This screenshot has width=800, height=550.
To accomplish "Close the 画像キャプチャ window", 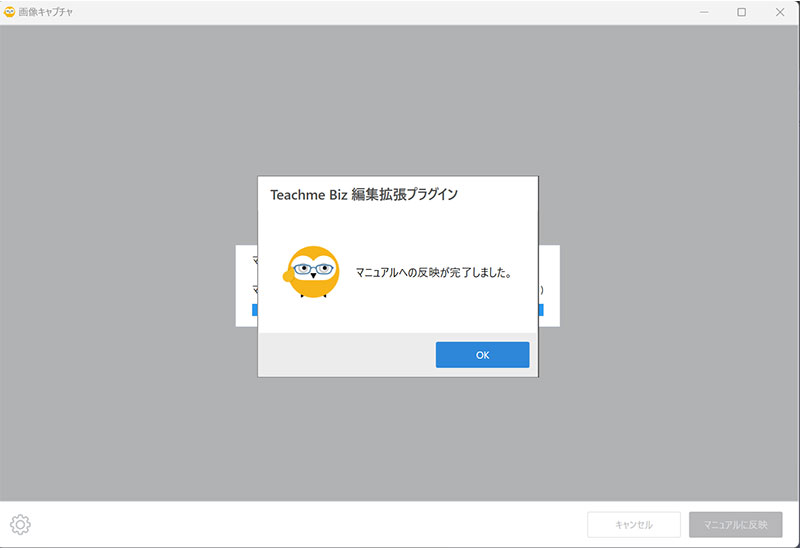I will [x=780, y=12].
